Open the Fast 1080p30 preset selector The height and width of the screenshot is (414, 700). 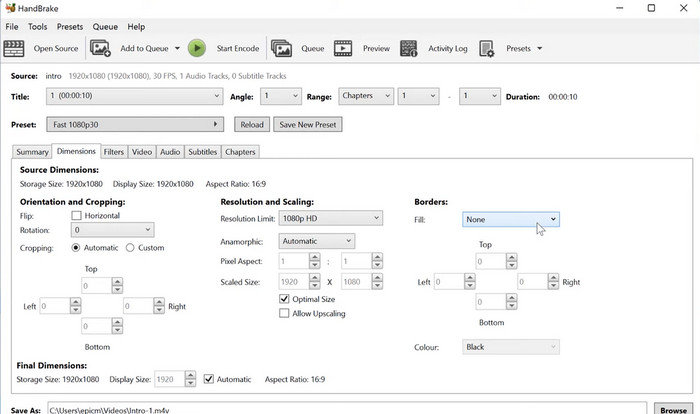point(135,124)
